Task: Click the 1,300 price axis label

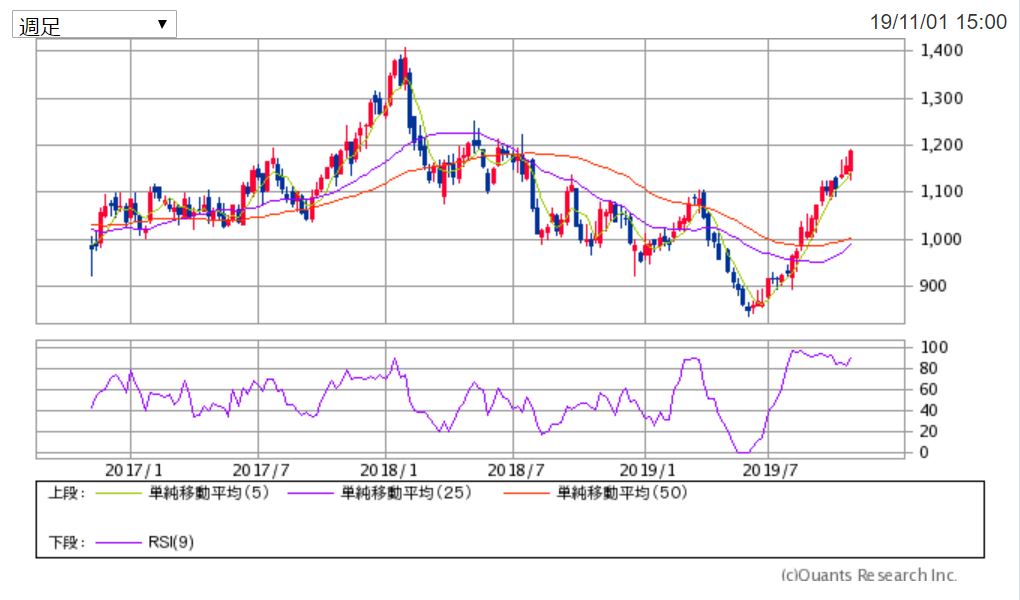Action: point(941,99)
